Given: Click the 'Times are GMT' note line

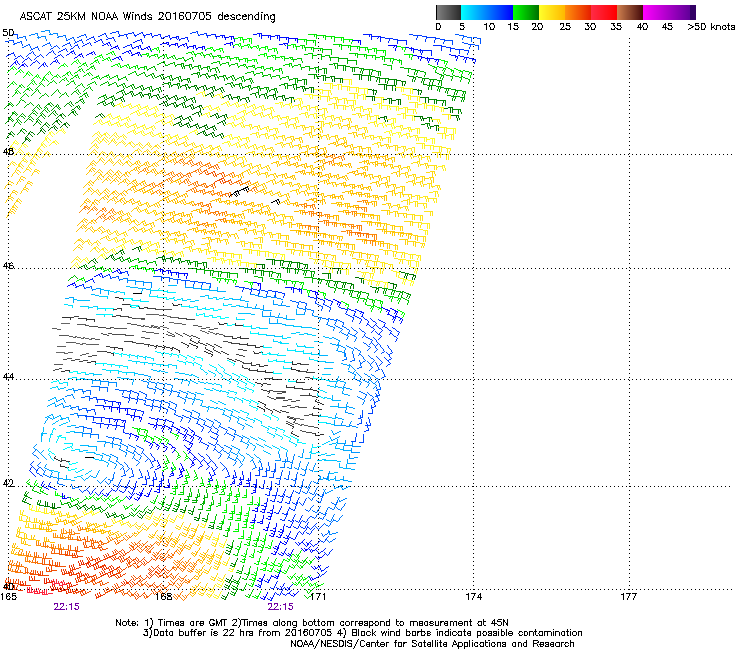Looking at the screenshot, I should click(312, 623).
